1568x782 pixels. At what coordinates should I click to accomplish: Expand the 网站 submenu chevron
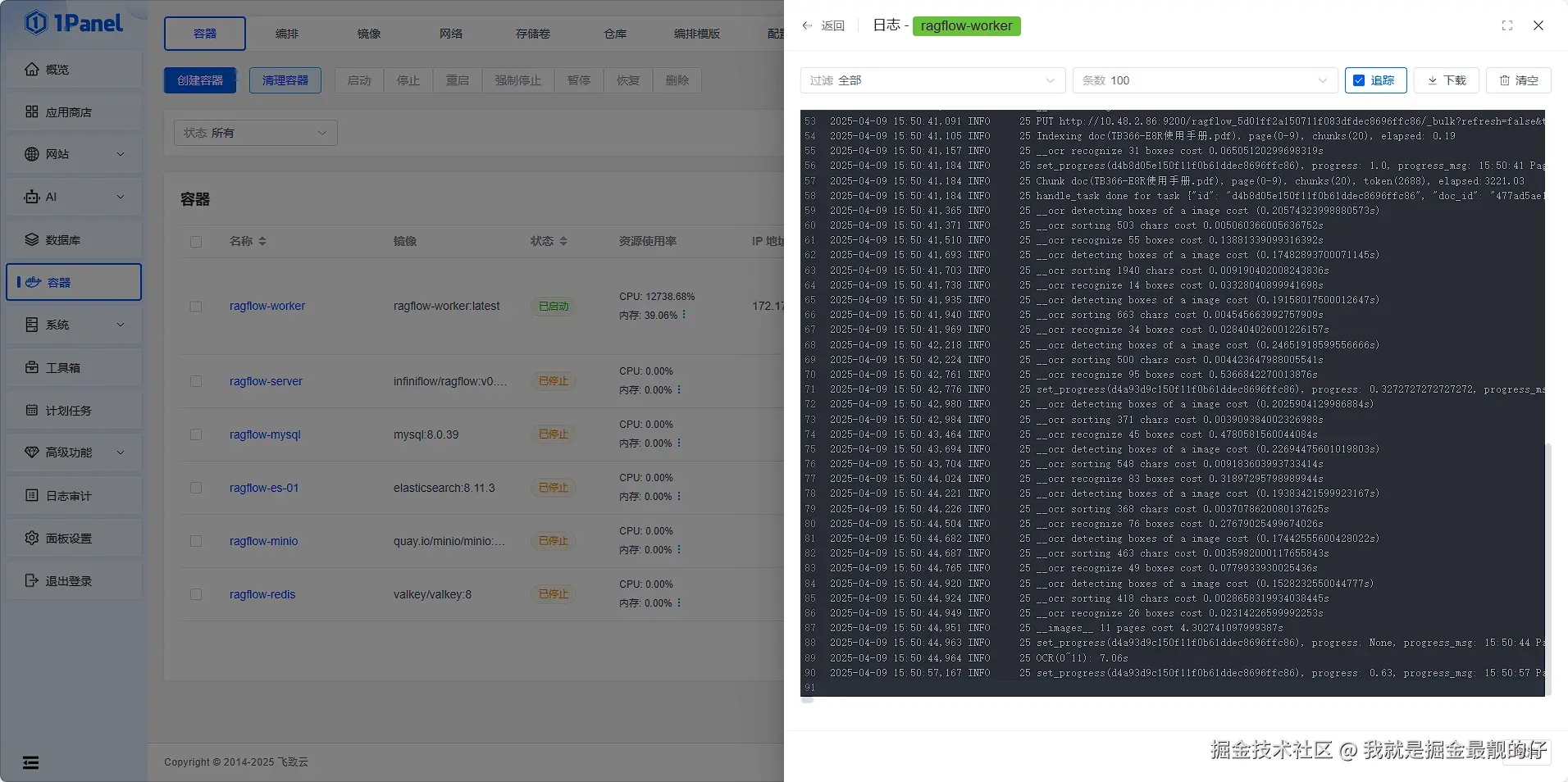click(x=121, y=154)
